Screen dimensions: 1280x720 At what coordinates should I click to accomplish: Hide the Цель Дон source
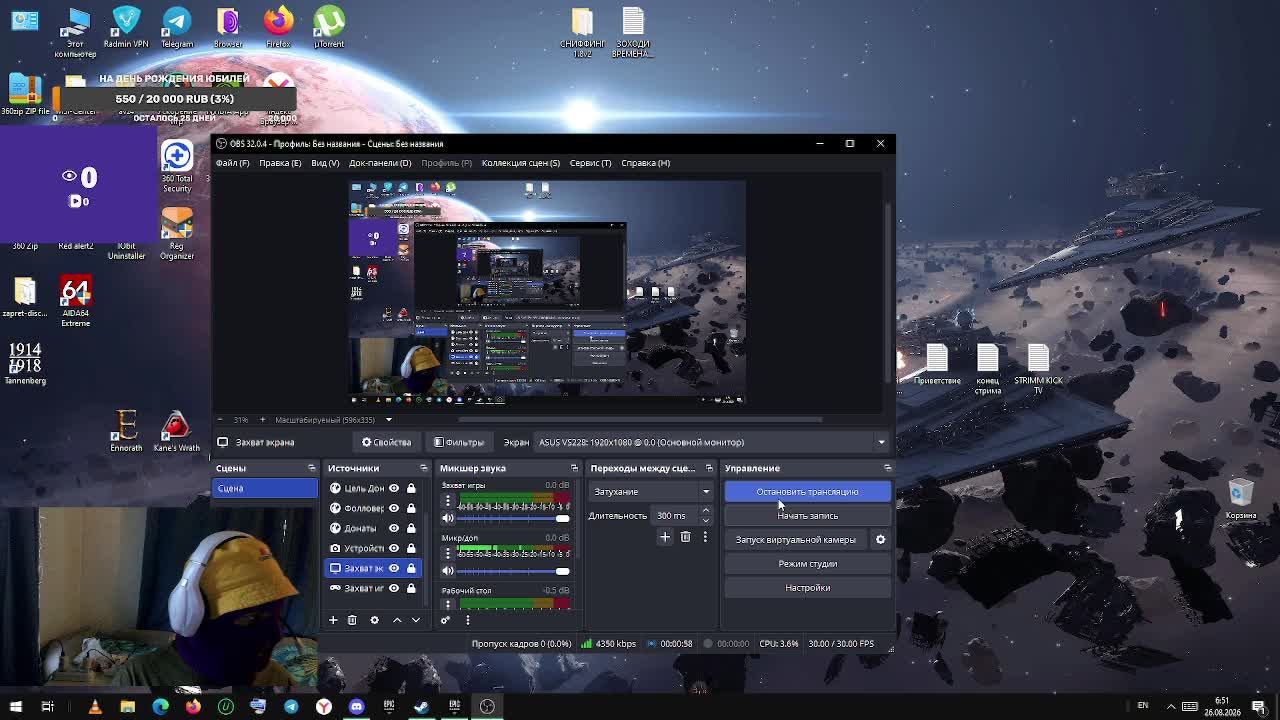click(x=394, y=488)
